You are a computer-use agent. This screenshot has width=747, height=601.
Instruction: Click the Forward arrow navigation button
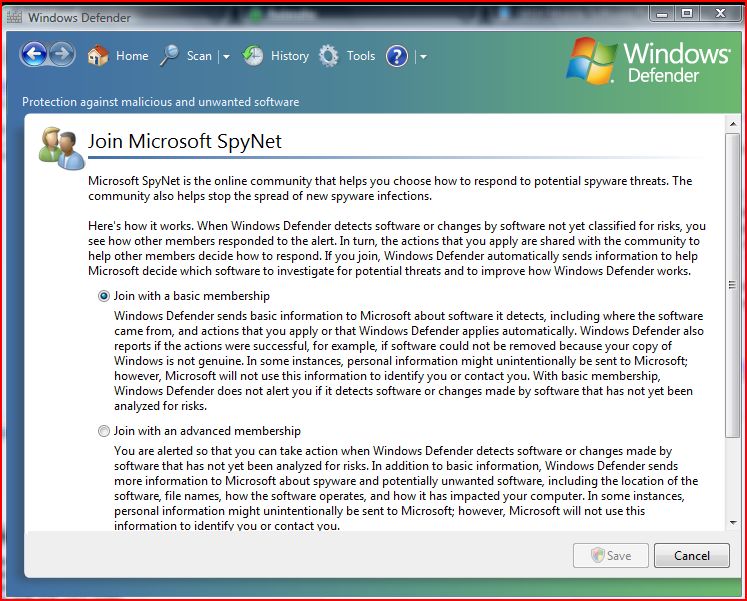pos(62,55)
